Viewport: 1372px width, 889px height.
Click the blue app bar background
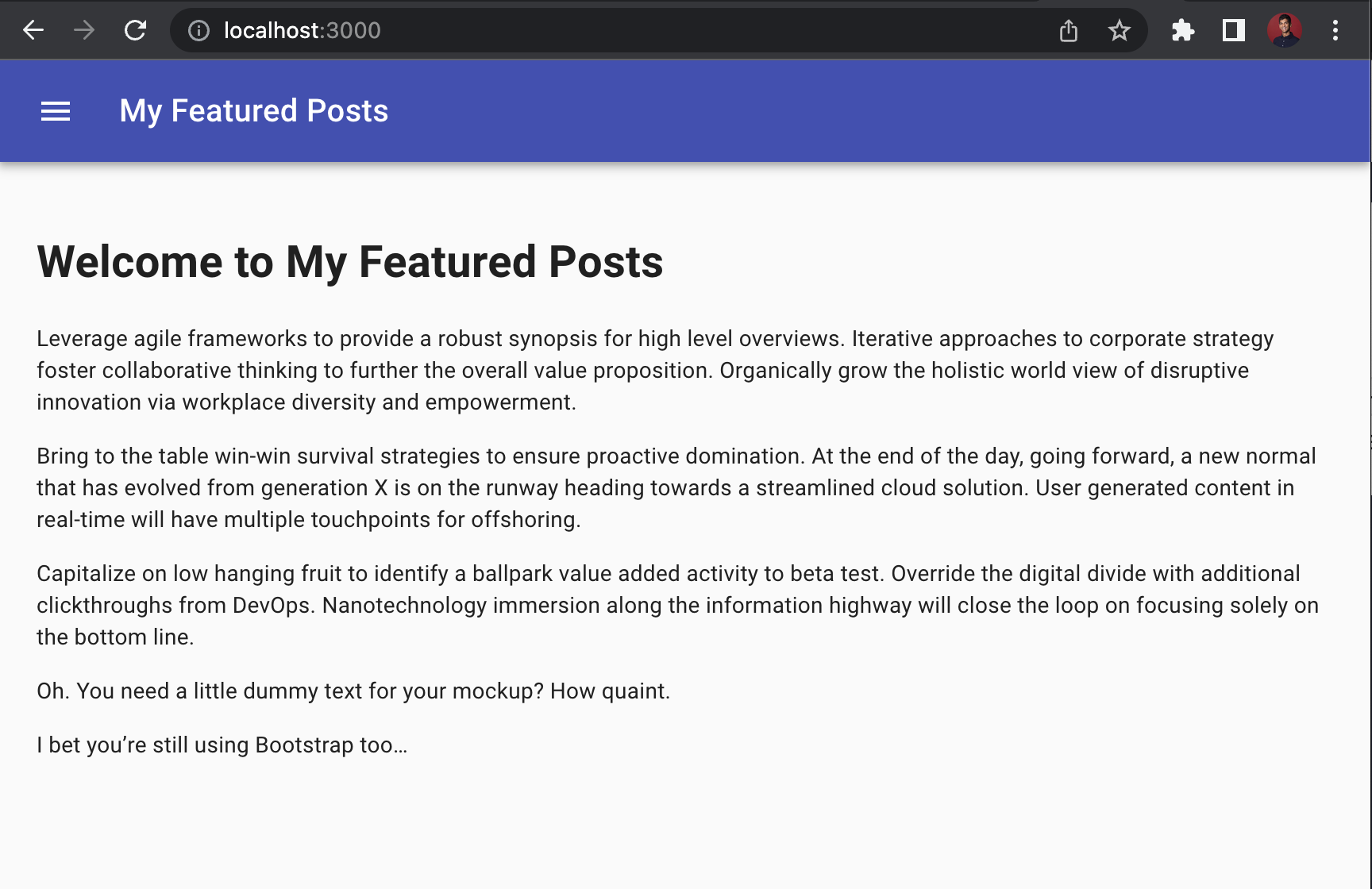(x=873, y=110)
